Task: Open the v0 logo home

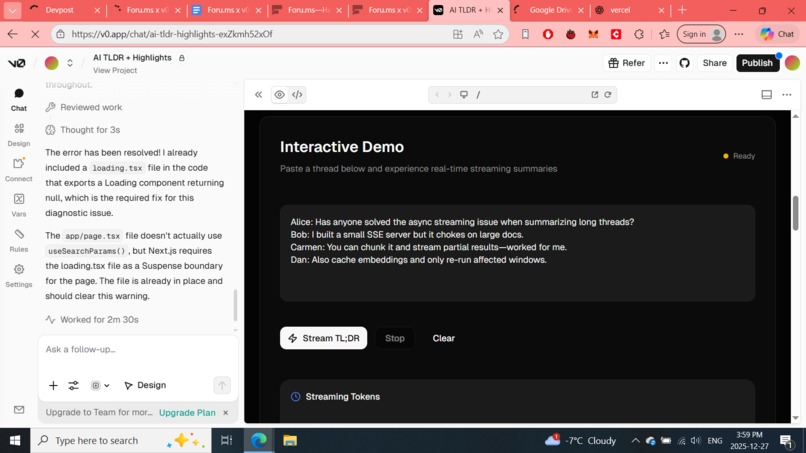Action: 16,63
